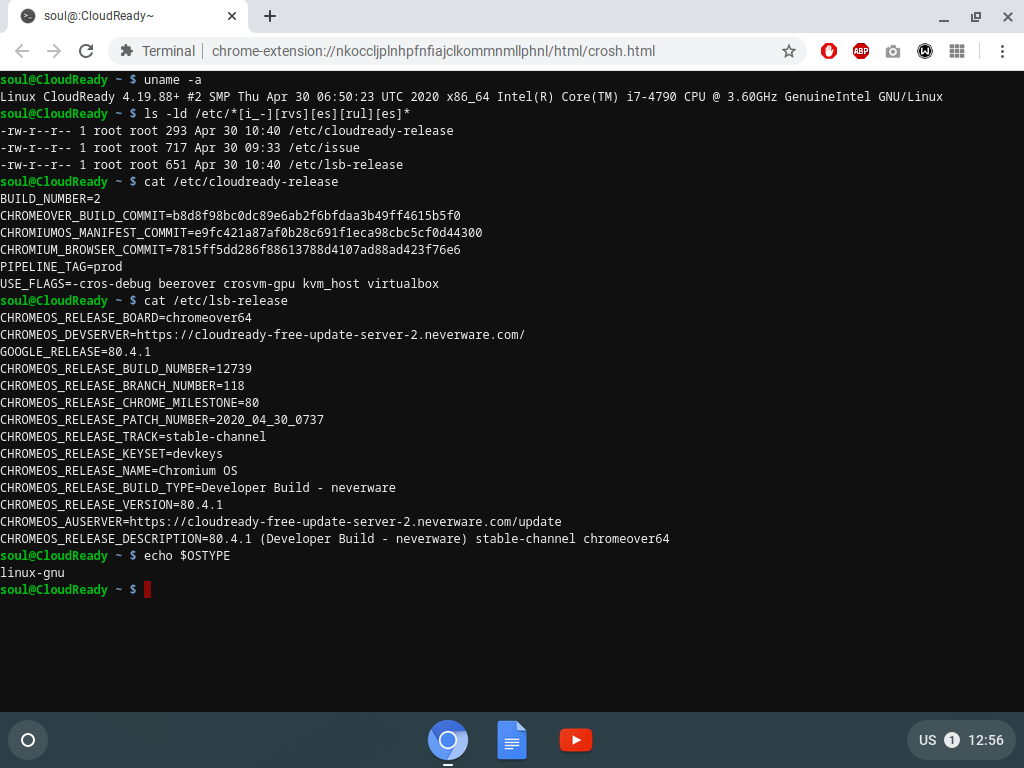Click the PIPELINE_TAG=prod line
Viewport: 1024px width, 768px height.
(x=61, y=266)
